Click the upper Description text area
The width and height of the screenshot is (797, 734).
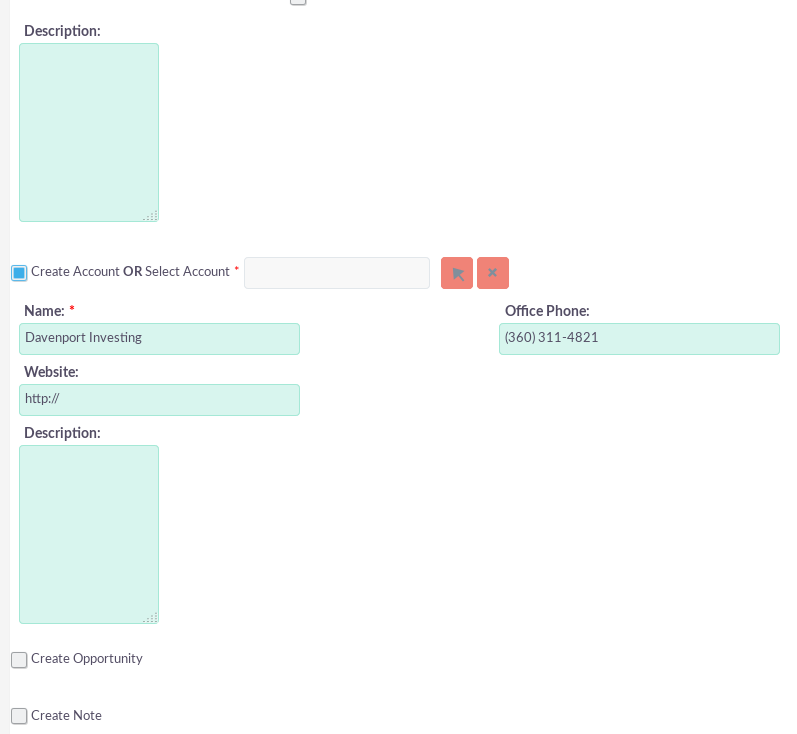(x=89, y=132)
